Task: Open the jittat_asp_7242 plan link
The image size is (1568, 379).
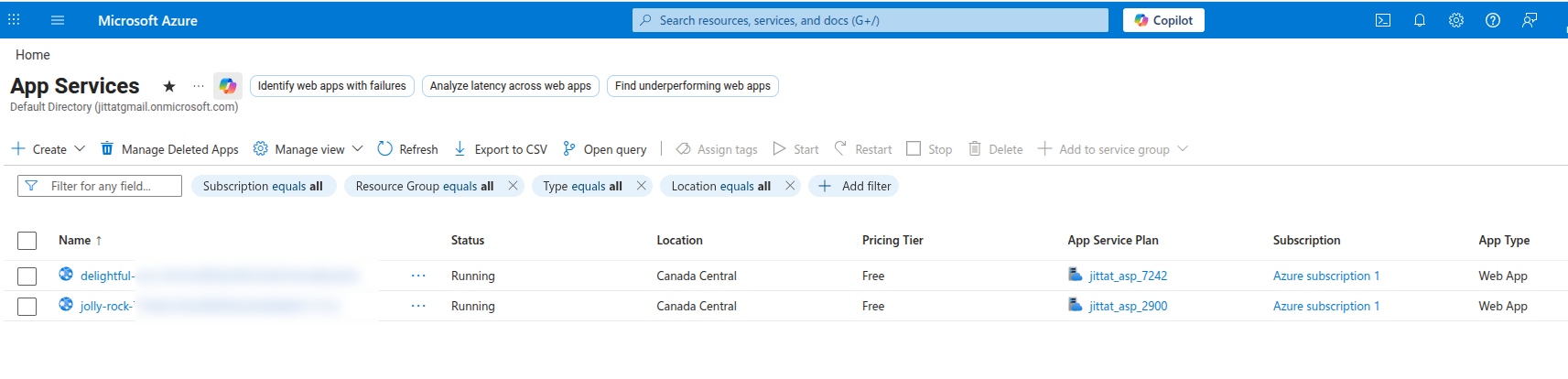Action: [x=1128, y=276]
